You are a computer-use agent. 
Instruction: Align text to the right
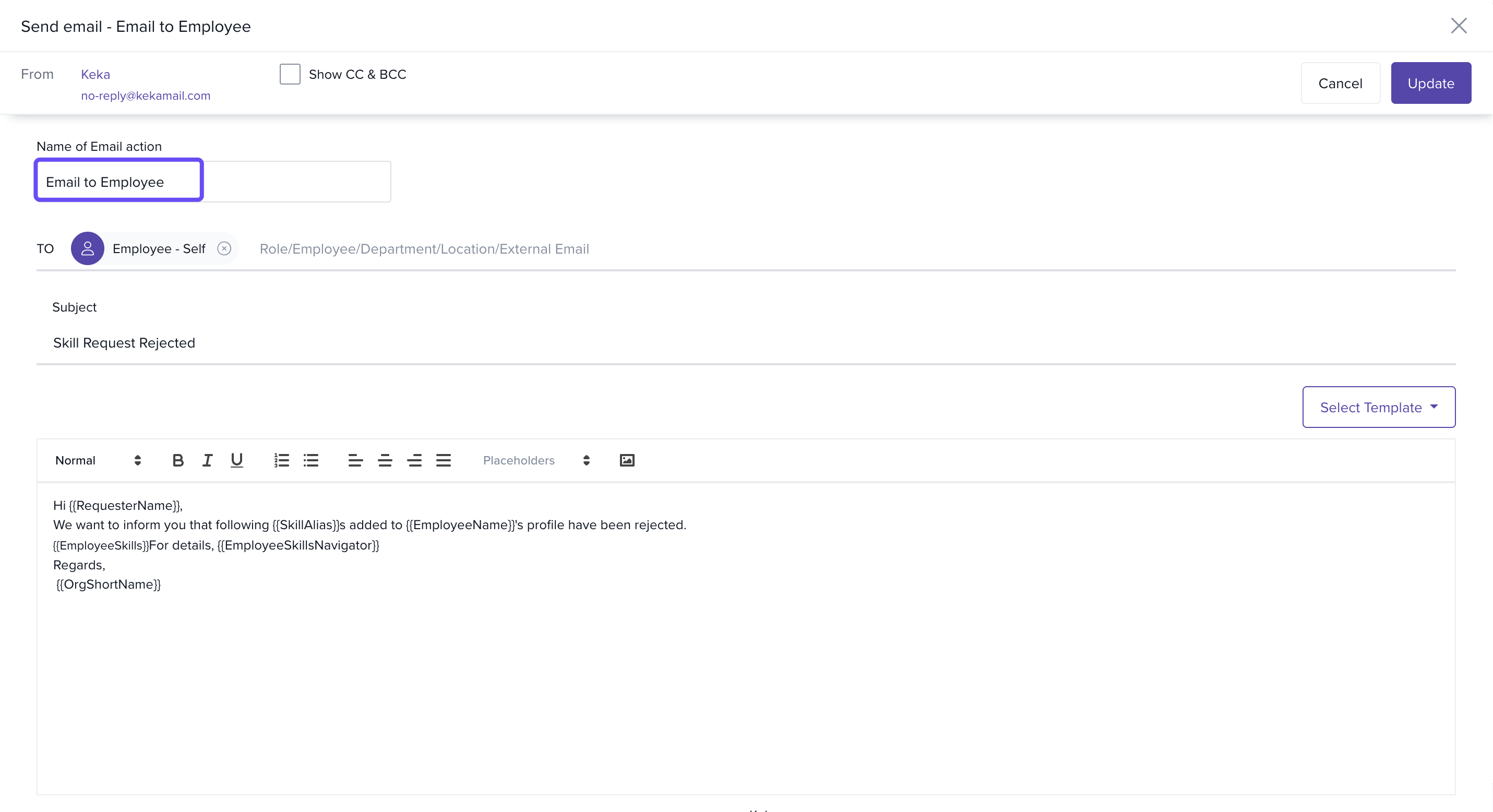pyautogui.click(x=414, y=460)
